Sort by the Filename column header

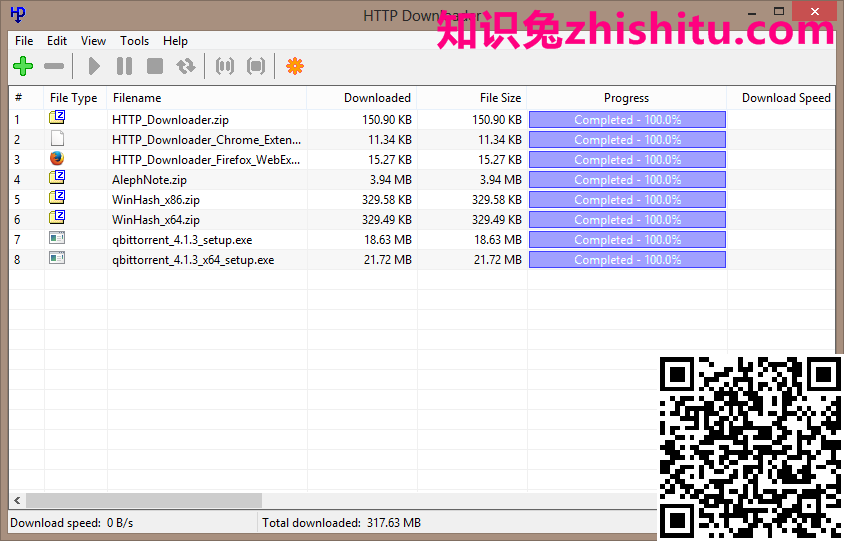click(x=207, y=98)
